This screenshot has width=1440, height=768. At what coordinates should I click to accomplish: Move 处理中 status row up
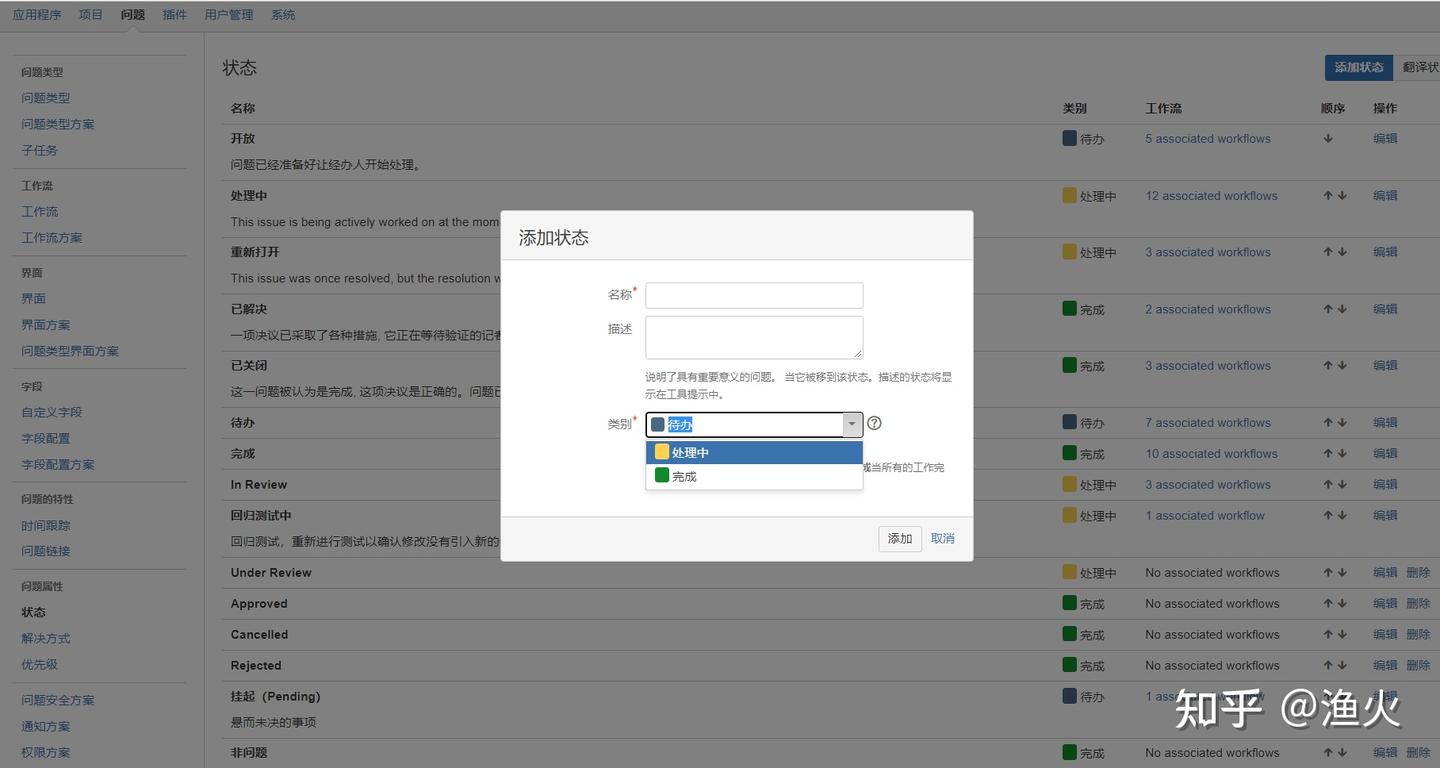point(1328,196)
